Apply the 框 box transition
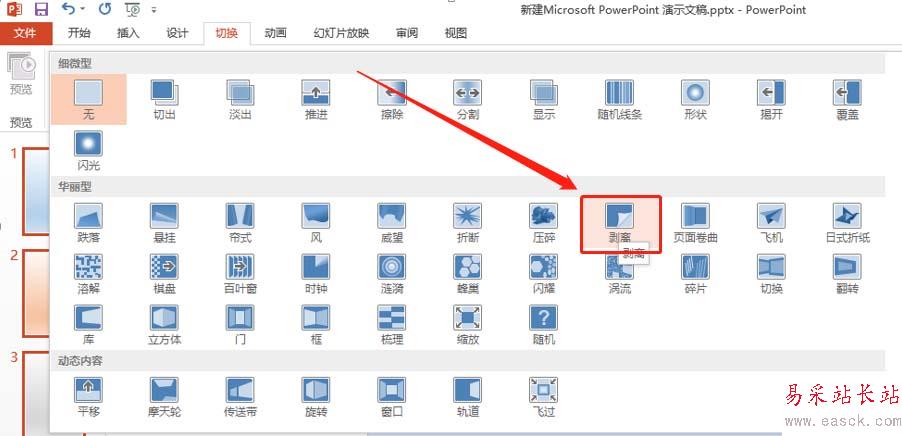902x436 pixels. pos(316,324)
